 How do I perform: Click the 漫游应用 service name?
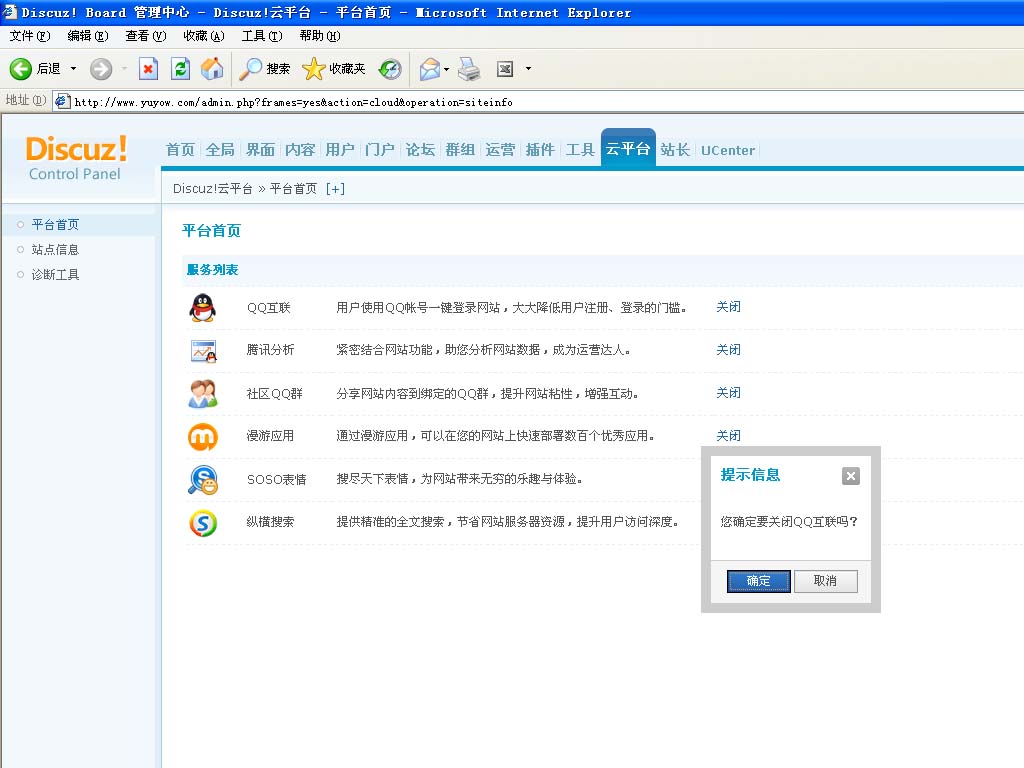(x=270, y=436)
